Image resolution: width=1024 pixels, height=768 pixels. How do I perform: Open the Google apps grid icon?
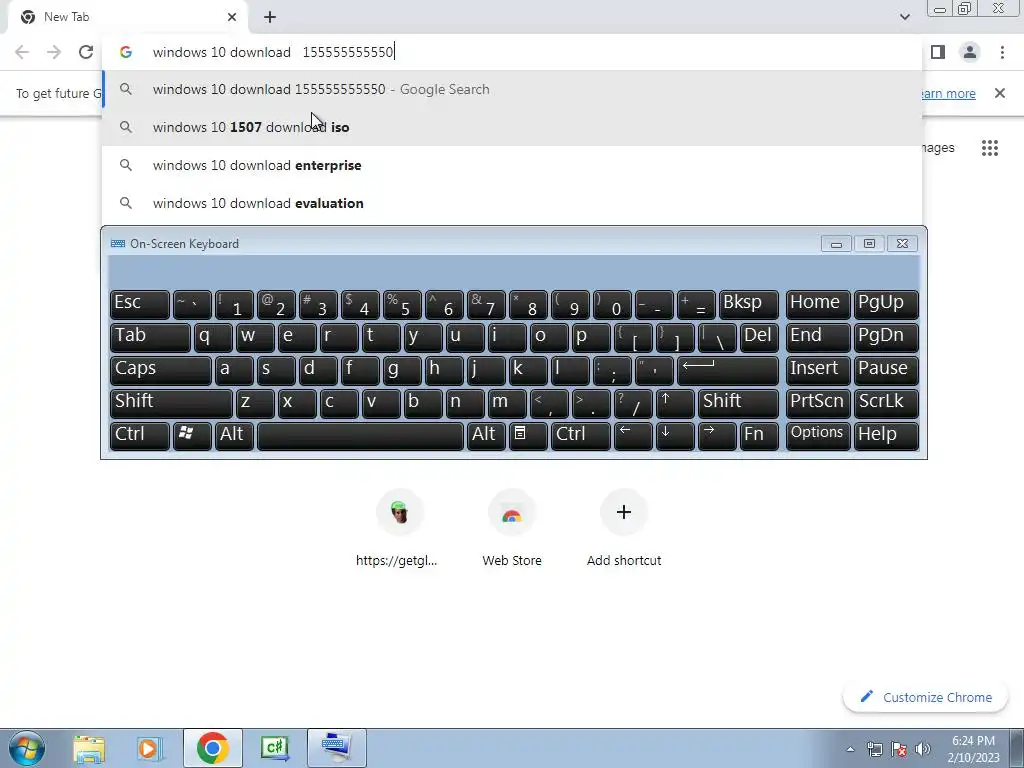(990, 148)
